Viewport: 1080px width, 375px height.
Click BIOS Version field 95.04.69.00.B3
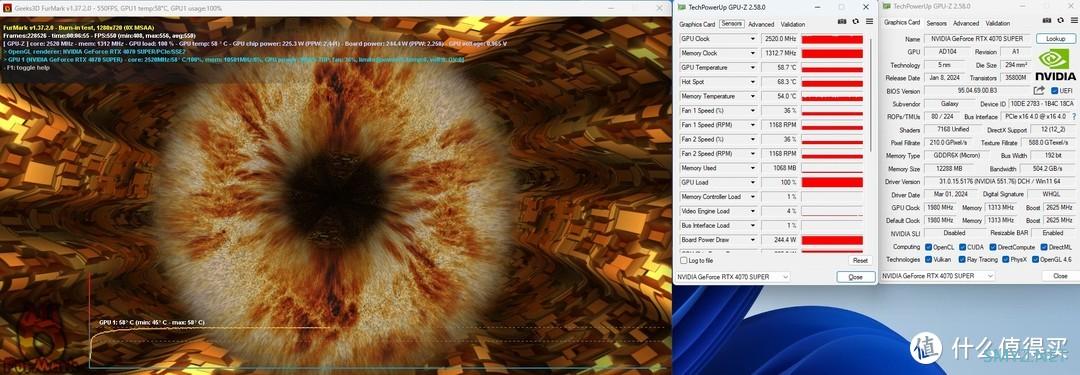click(x=977, y=91)
